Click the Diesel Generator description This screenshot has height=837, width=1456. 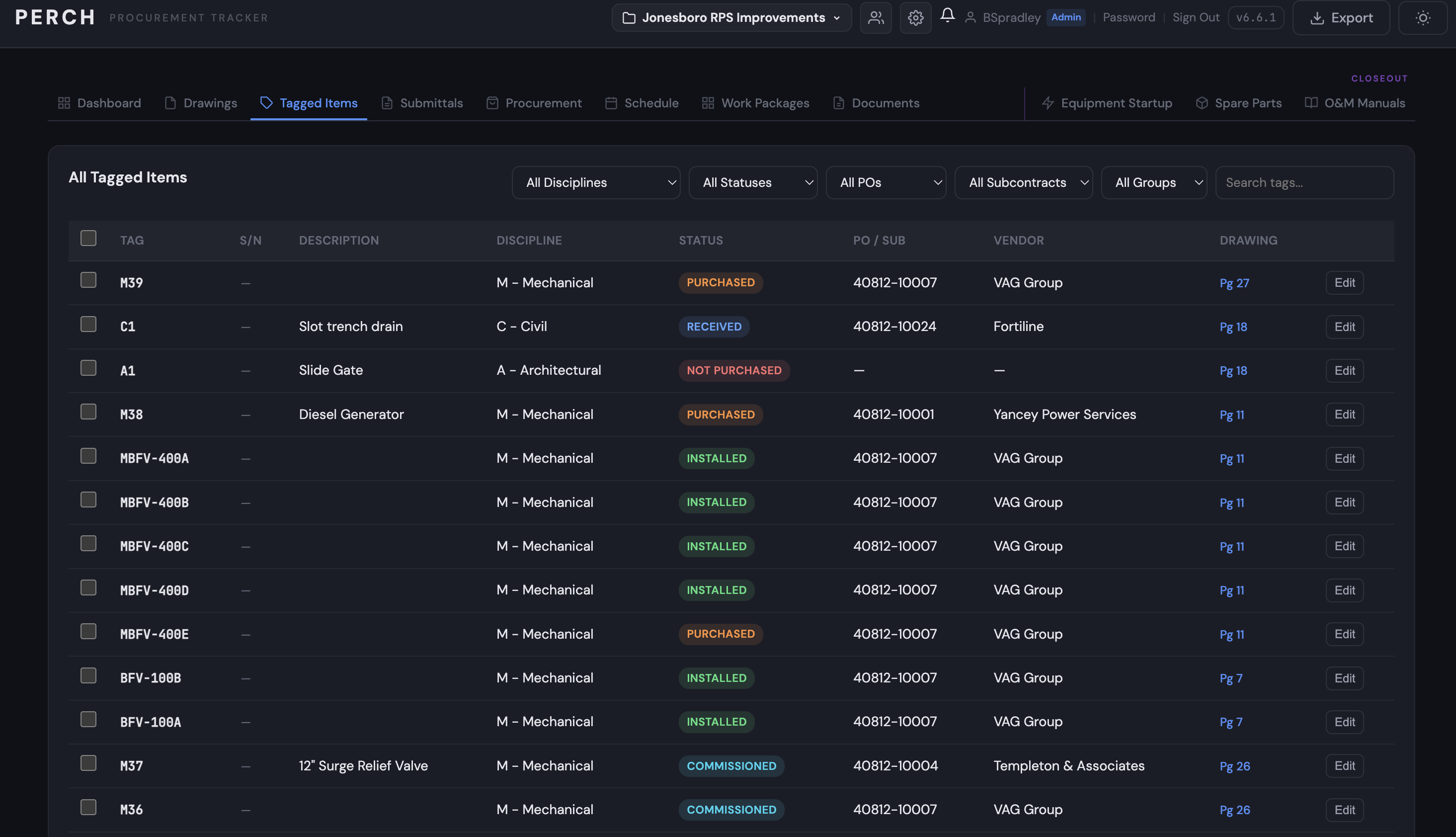point(351,415)
